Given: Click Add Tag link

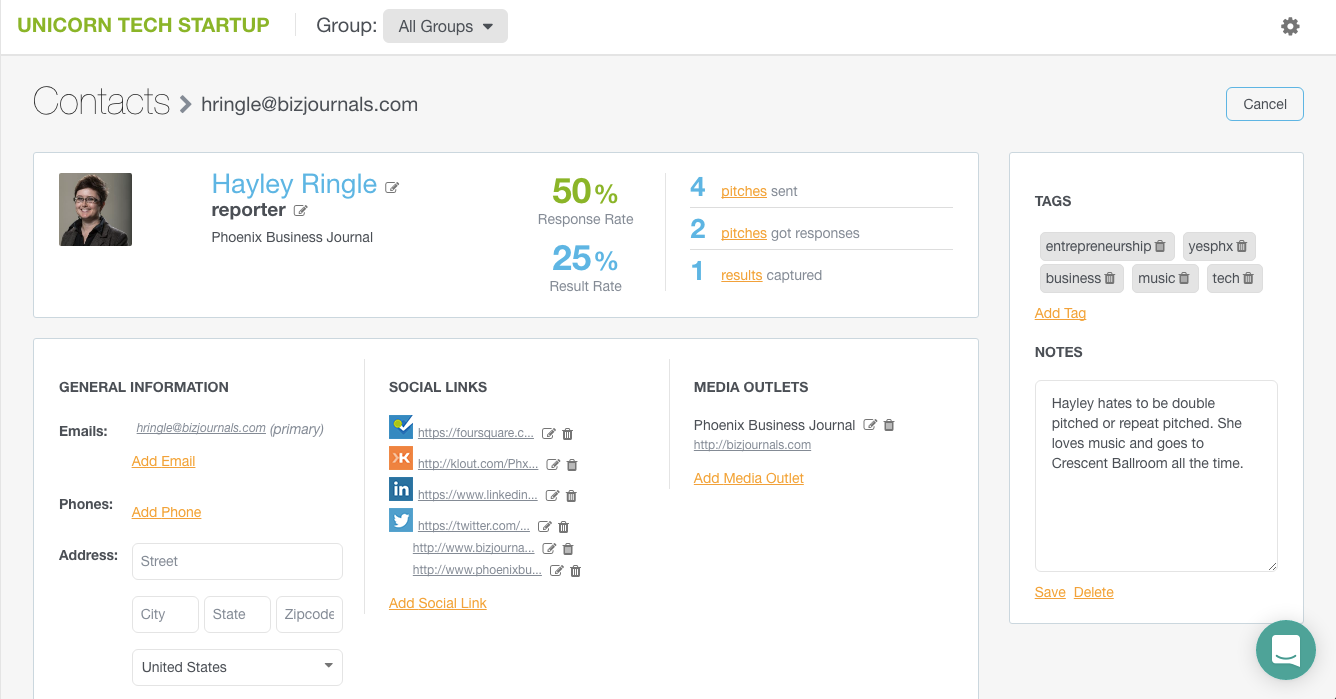Looking at the screenshot, I should coord(1060,313).
